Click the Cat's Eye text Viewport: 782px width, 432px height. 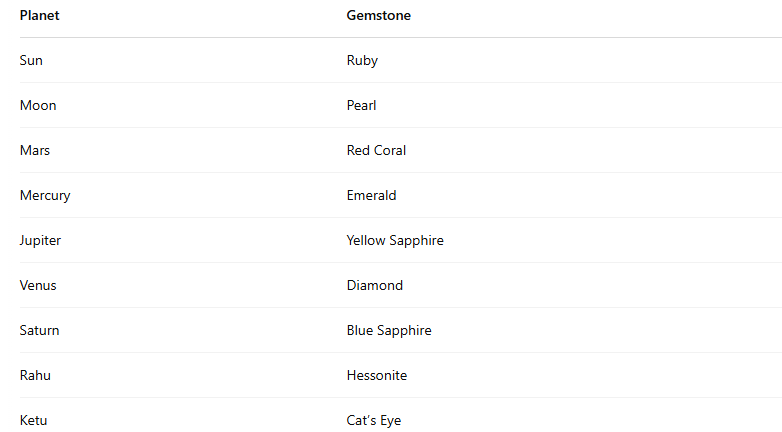click(374, 421)
